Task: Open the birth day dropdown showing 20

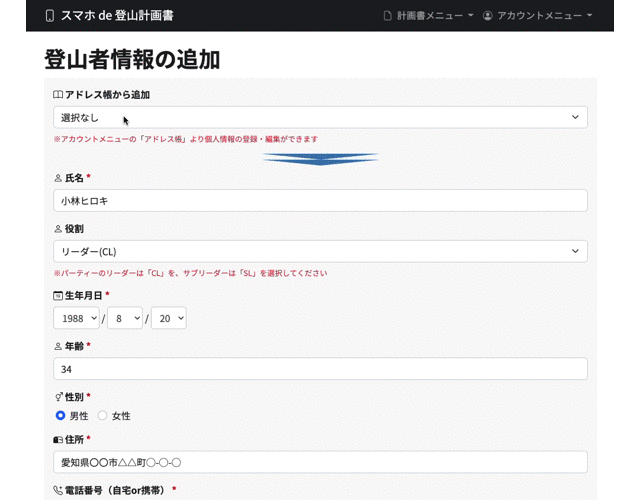Action: coord(169,318)
